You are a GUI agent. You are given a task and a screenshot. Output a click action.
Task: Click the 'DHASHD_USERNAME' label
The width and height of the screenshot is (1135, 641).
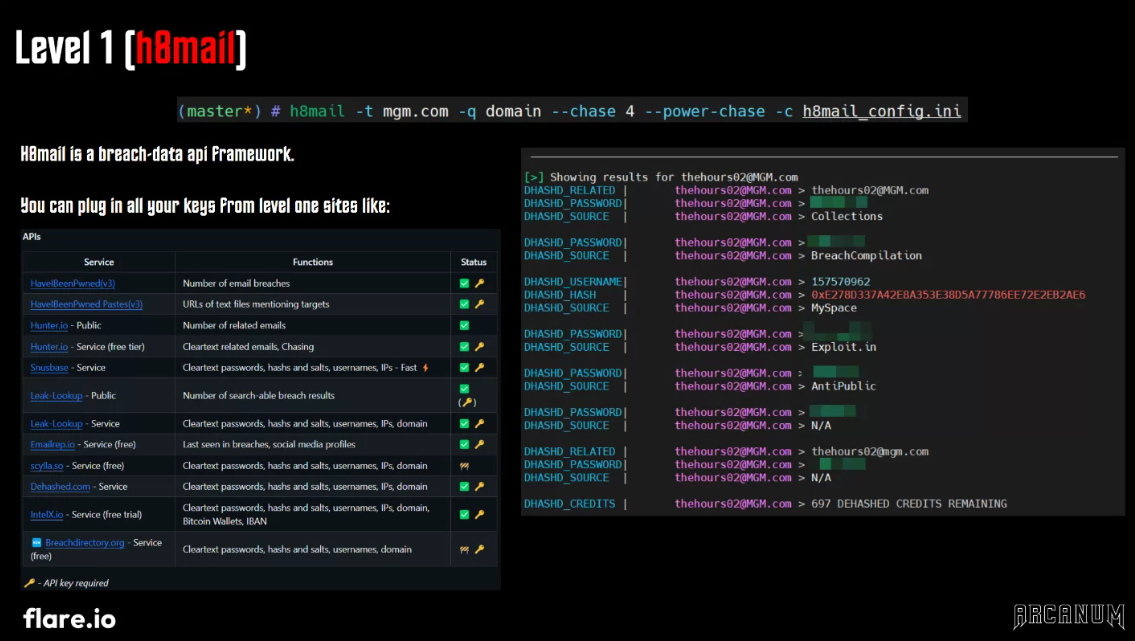[573, 281]
